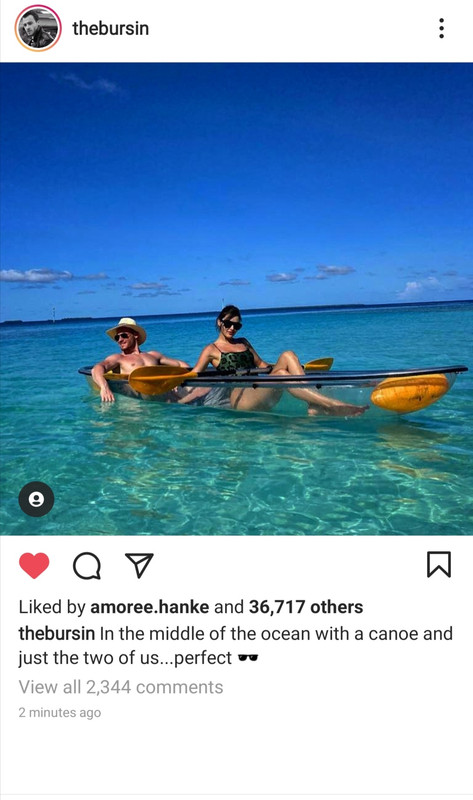Screen dimensions: 473x800
Task: Unlike the post with the red heart
Action: pos(34,565)
